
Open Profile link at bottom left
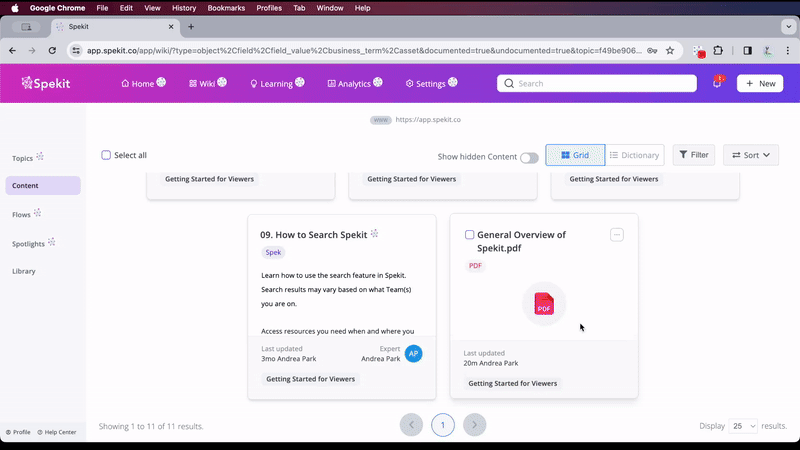click(x=18, y=432)
